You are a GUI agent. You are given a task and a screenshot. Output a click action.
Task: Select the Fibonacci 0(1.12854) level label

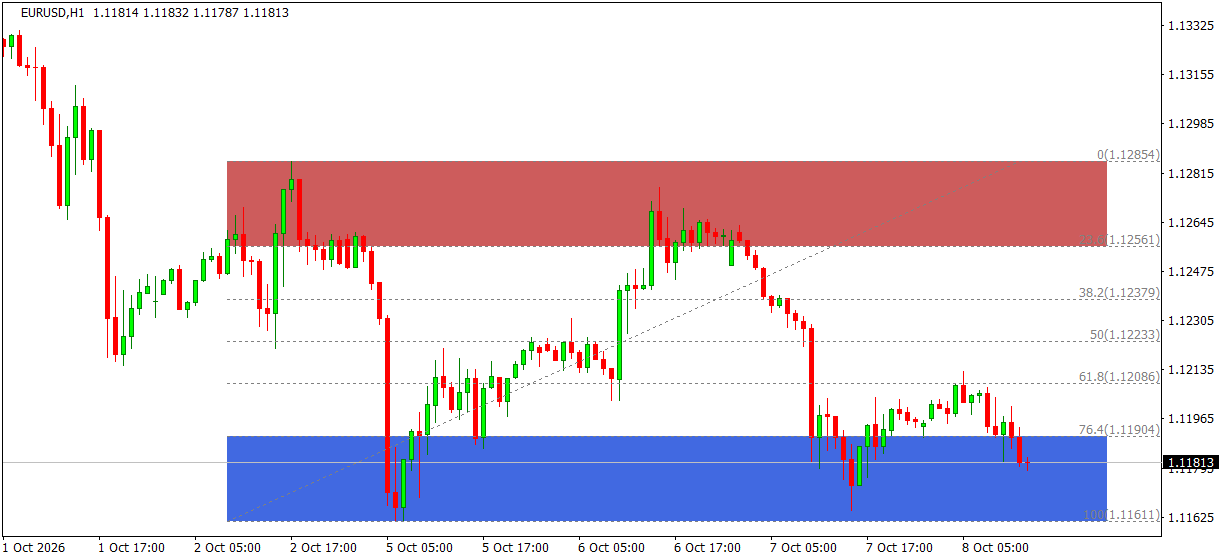[x=1128, y=155]
